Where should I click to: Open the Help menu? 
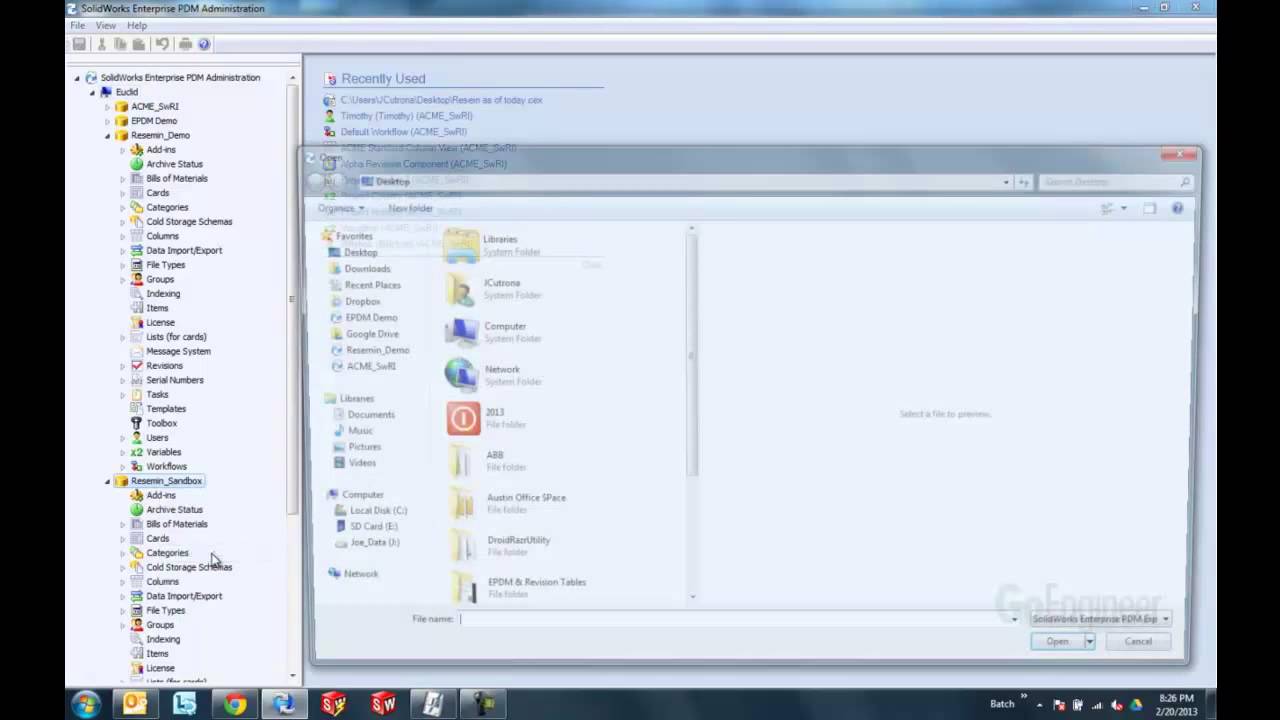point(137,25)
